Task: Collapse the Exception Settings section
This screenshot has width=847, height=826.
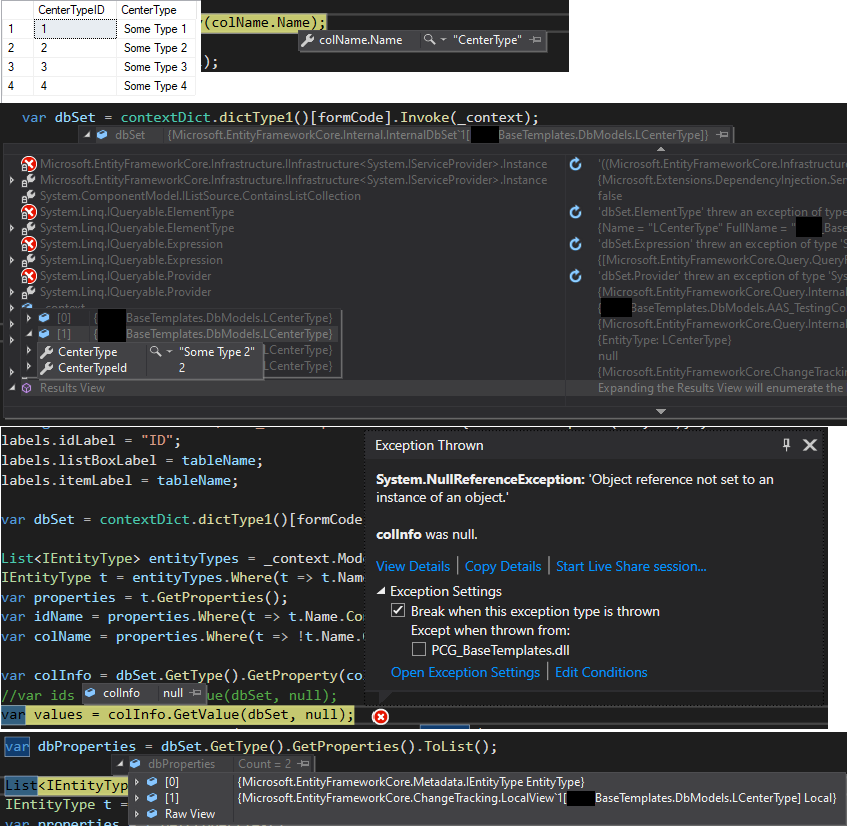Action: [381, 591]
